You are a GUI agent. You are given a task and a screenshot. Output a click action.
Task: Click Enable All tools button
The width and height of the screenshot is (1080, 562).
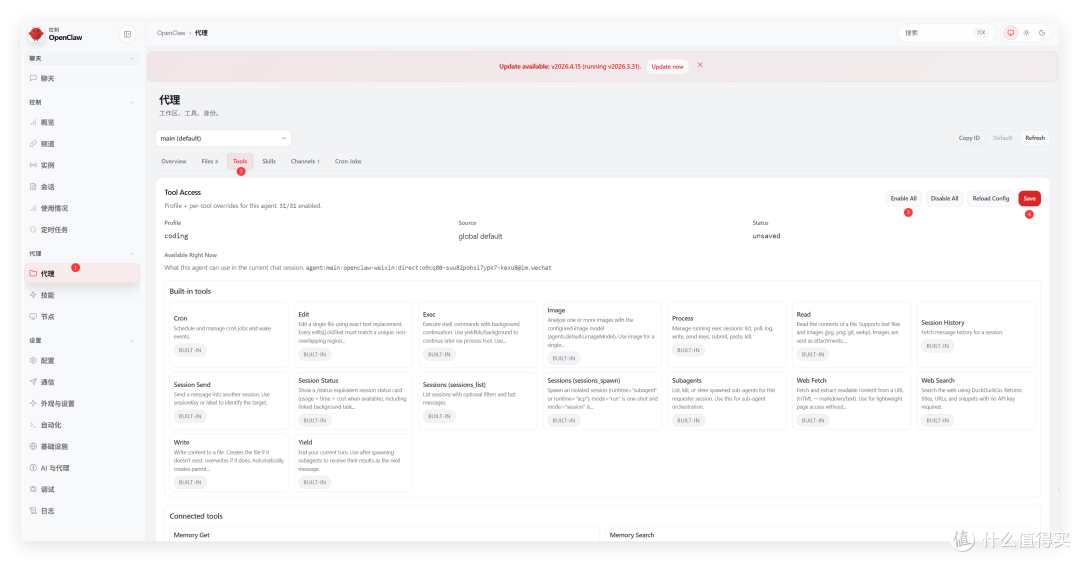pyautogui.click(x=903, y=198)
